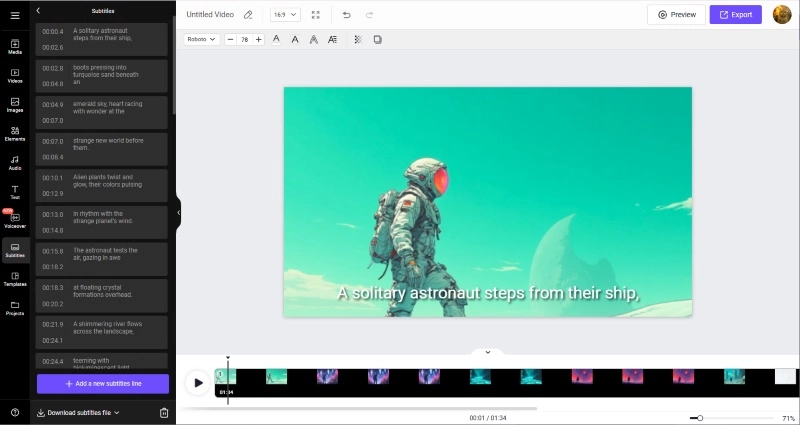Click the subtitles list vertical scrollbar
Screen dimensions: 800x425
click(x=174, y=64)
